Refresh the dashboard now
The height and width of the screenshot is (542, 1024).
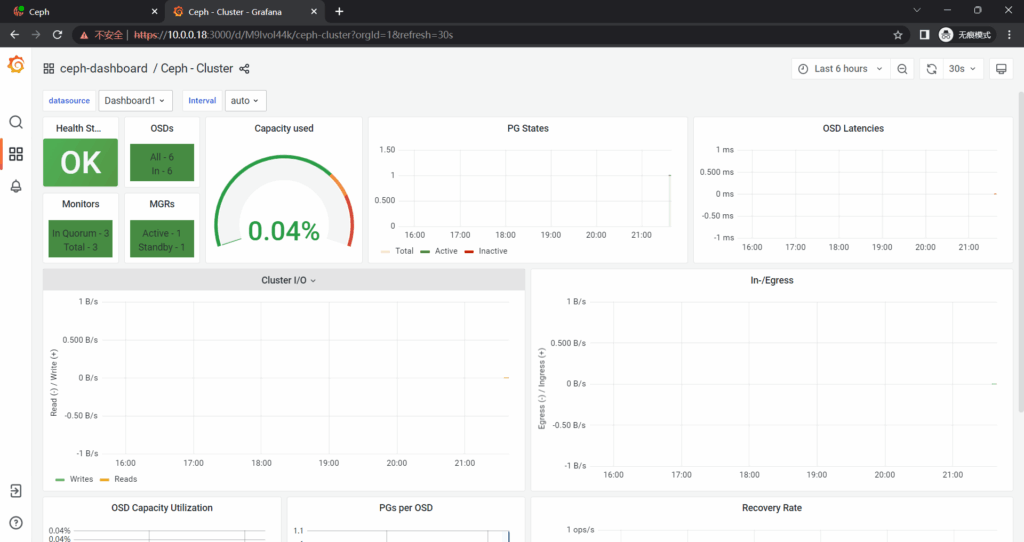point(931,69)
